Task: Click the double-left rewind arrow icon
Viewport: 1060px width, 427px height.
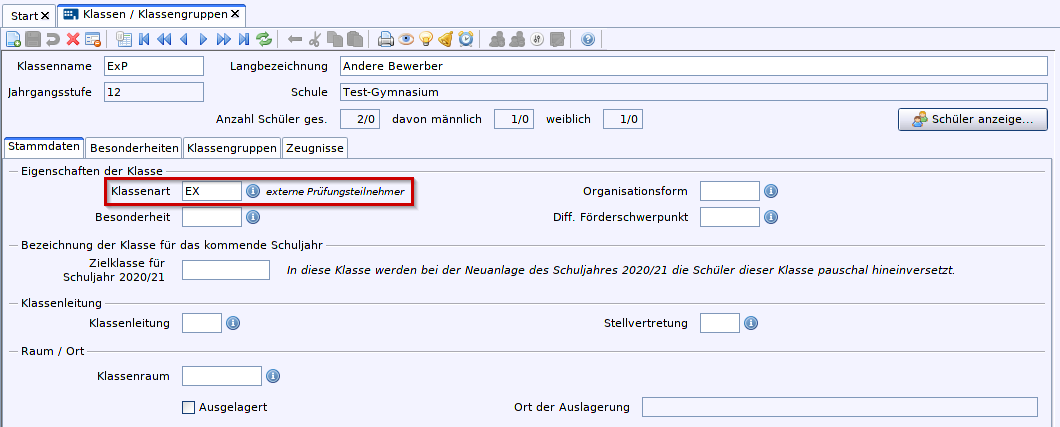Action: (164, 39)
